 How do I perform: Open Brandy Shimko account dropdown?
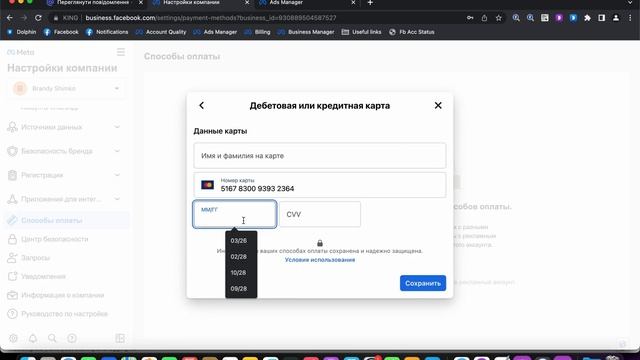tap(67, 88)
